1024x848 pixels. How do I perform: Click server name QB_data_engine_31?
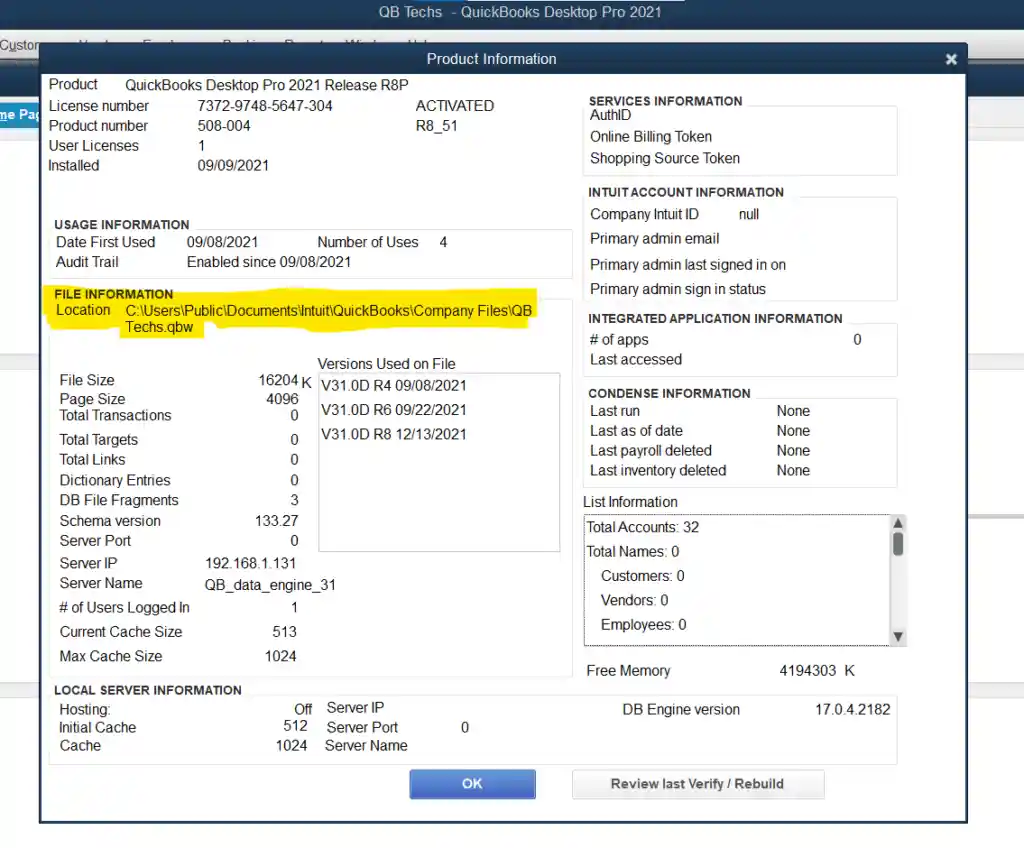[x=270, y=585]
